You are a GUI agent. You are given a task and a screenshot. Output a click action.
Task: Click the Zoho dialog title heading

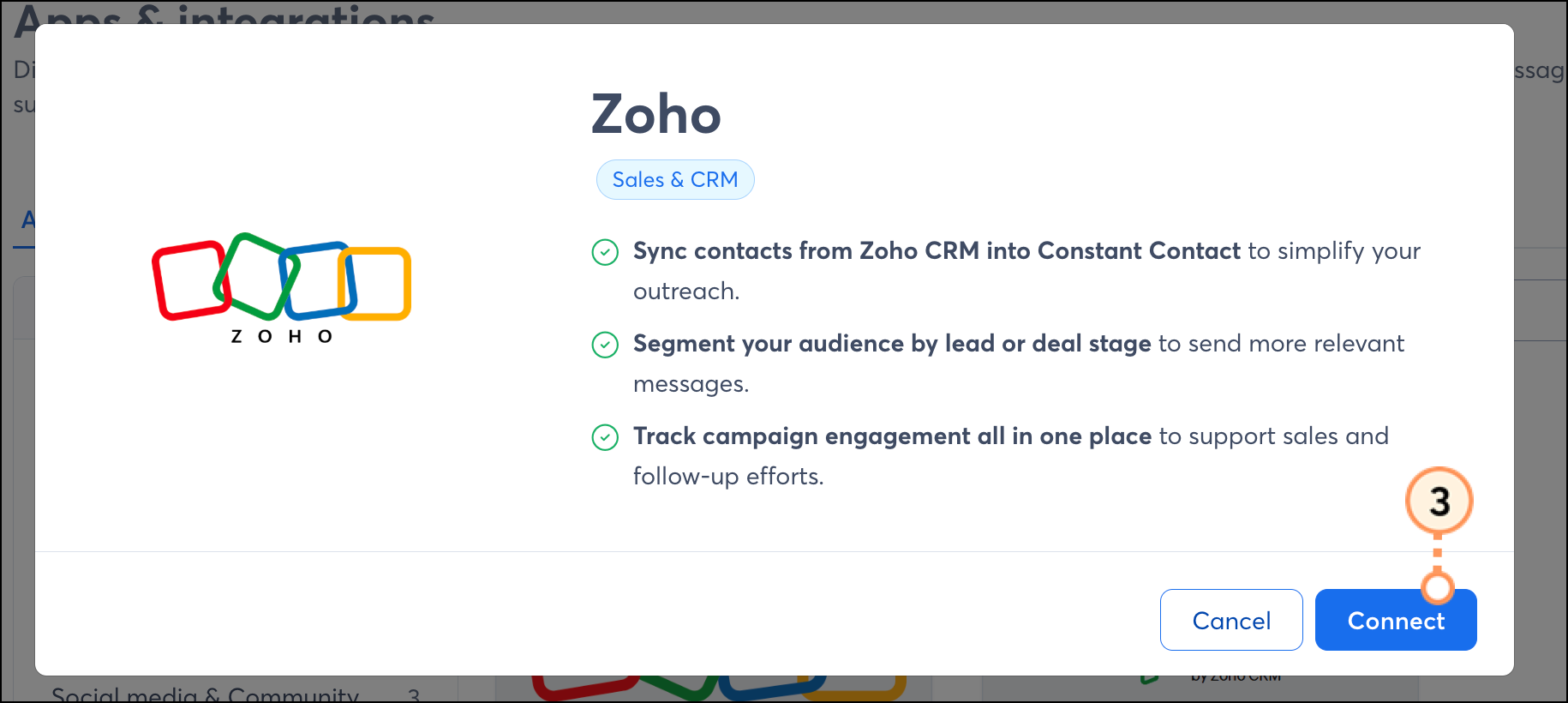point(656,115)
